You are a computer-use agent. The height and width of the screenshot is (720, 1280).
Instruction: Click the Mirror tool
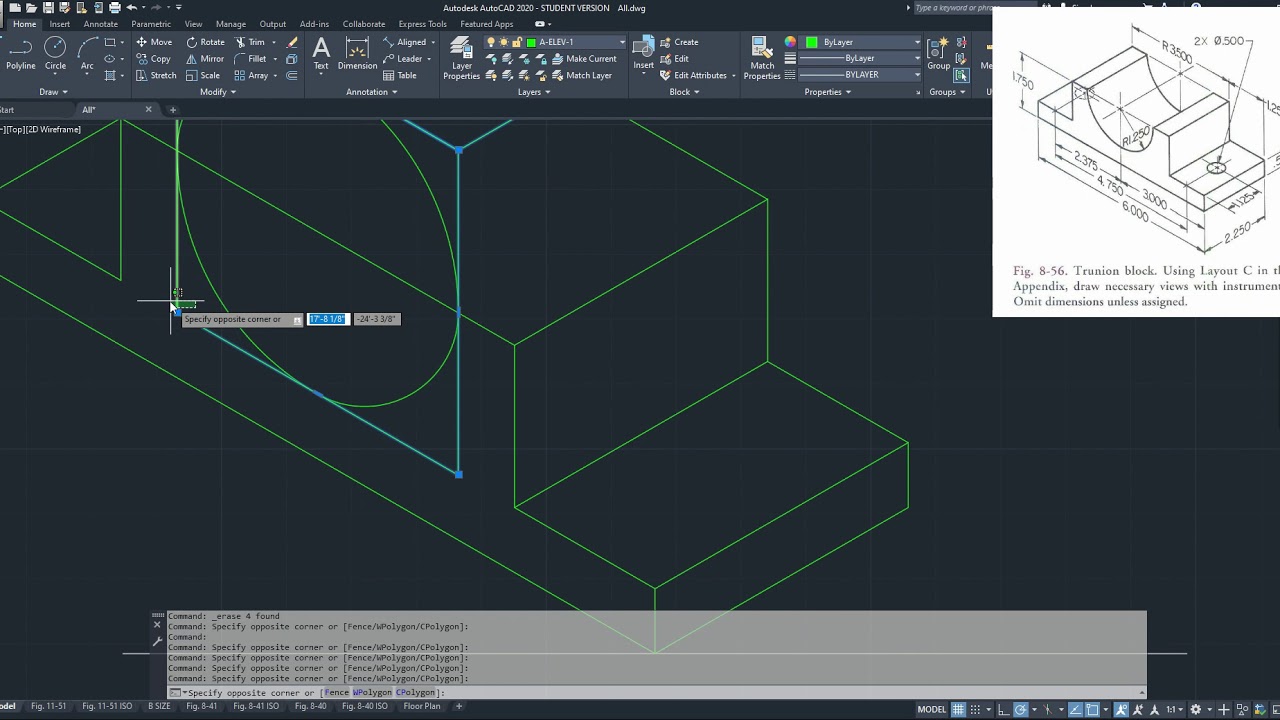pos(205,59)
